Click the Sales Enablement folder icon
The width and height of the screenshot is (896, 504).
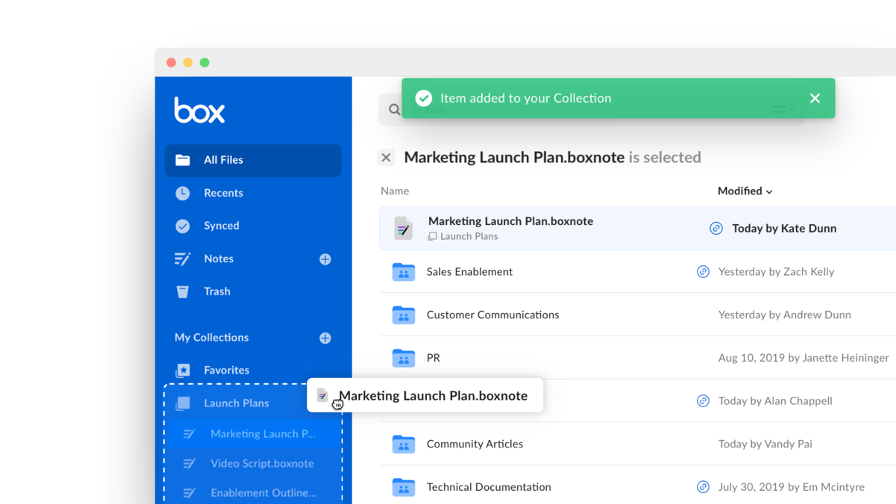tap(403, 272)
